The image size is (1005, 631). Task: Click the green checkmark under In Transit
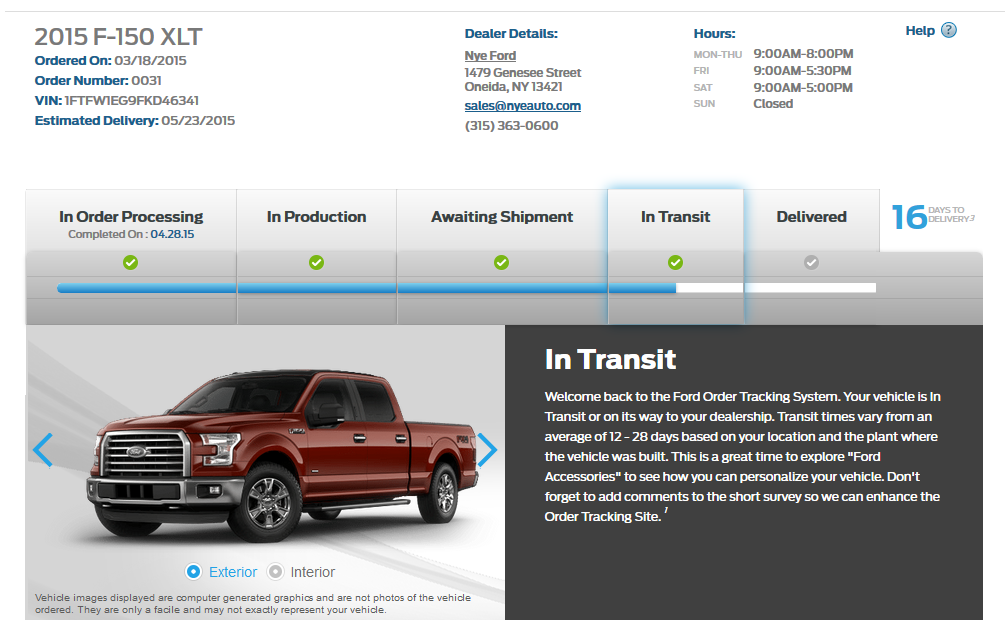click(x=675, y=263)
